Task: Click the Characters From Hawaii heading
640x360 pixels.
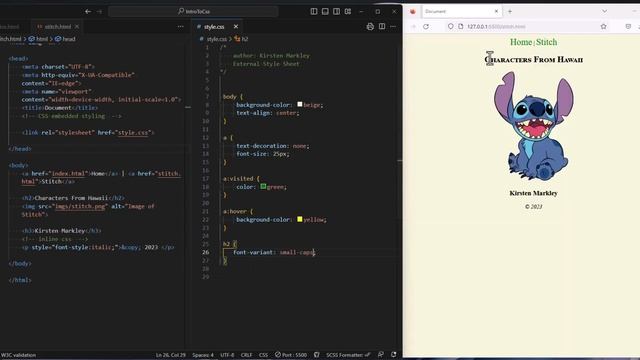Action: click(x=533, y=60)
